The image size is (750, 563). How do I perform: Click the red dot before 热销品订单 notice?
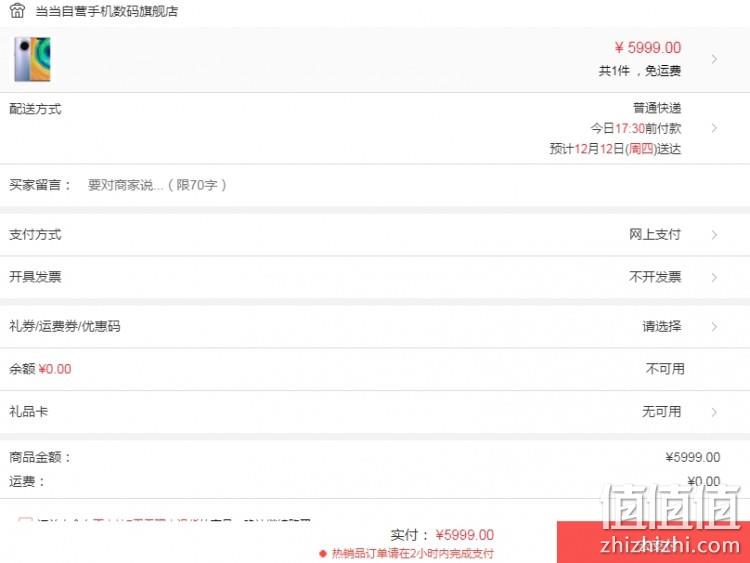323,553
